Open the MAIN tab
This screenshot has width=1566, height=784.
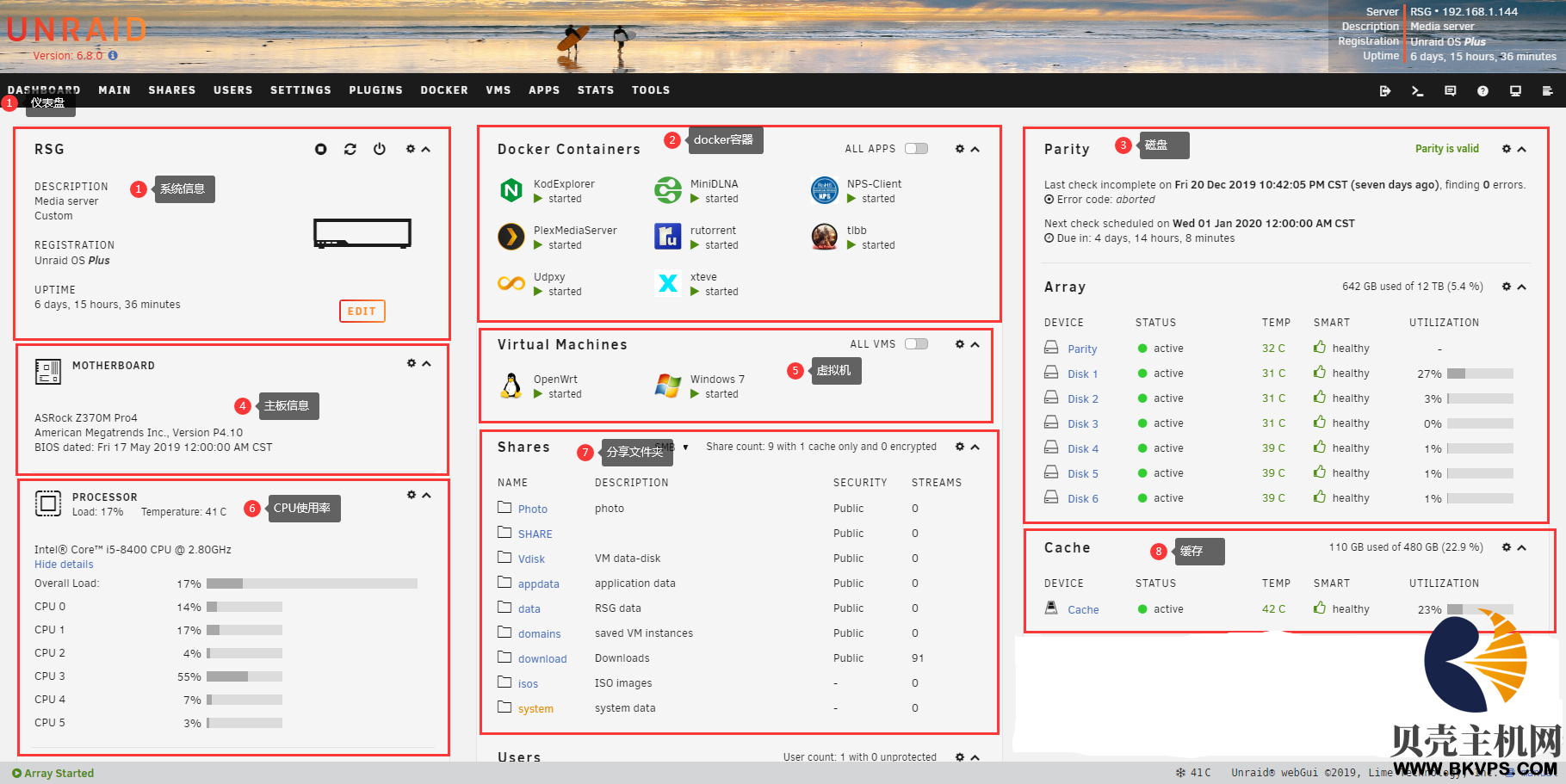click(115, 90)
